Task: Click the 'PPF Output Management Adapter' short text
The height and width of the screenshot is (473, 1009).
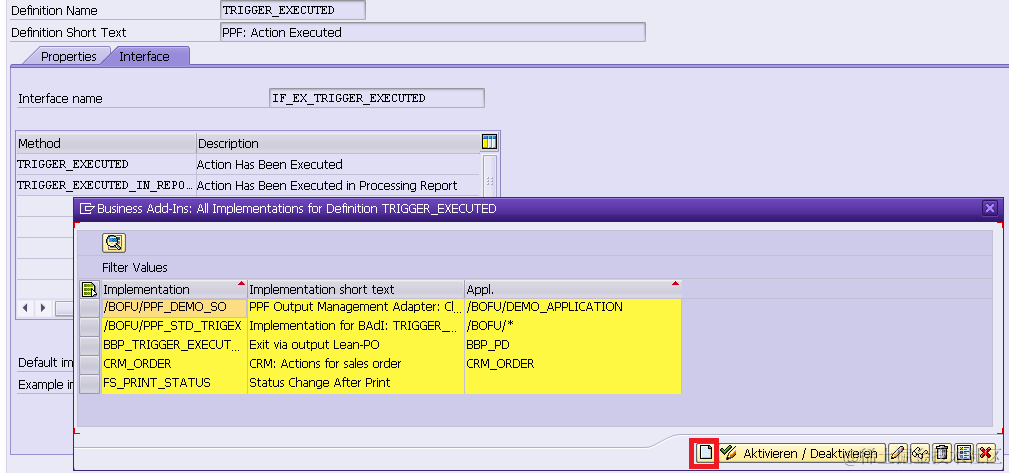Action: [355, 307]
